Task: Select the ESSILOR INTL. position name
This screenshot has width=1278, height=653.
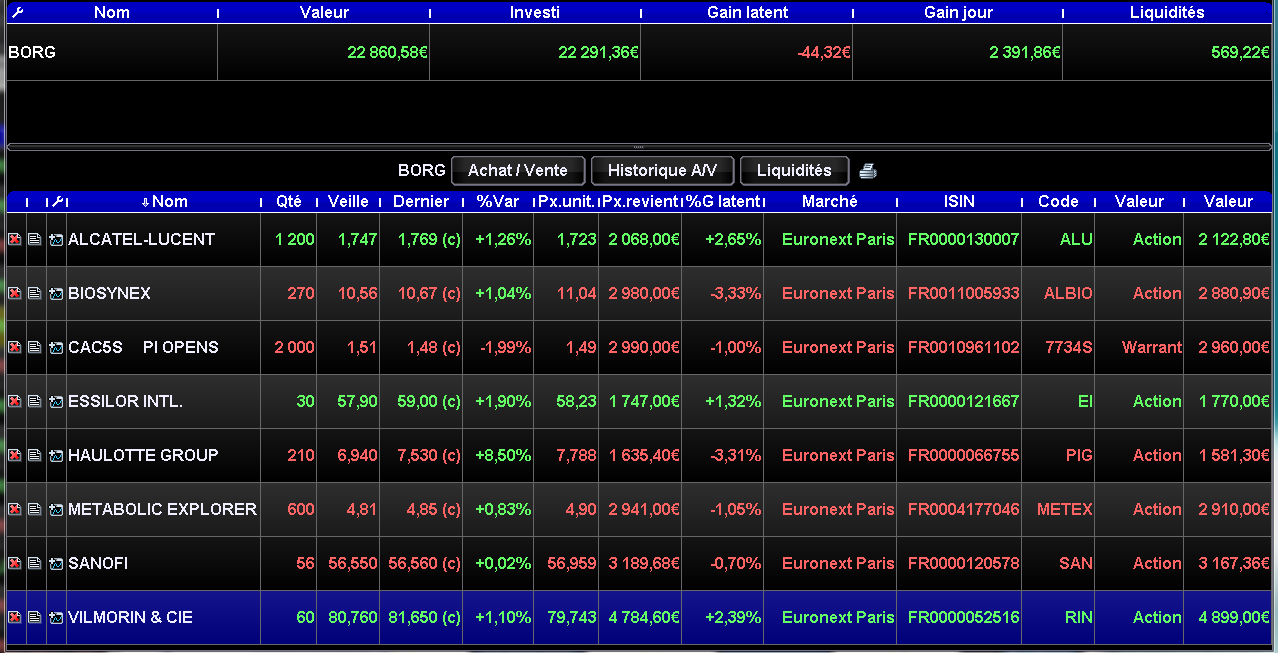Action: pyautogui.click(x=125, y=402)
